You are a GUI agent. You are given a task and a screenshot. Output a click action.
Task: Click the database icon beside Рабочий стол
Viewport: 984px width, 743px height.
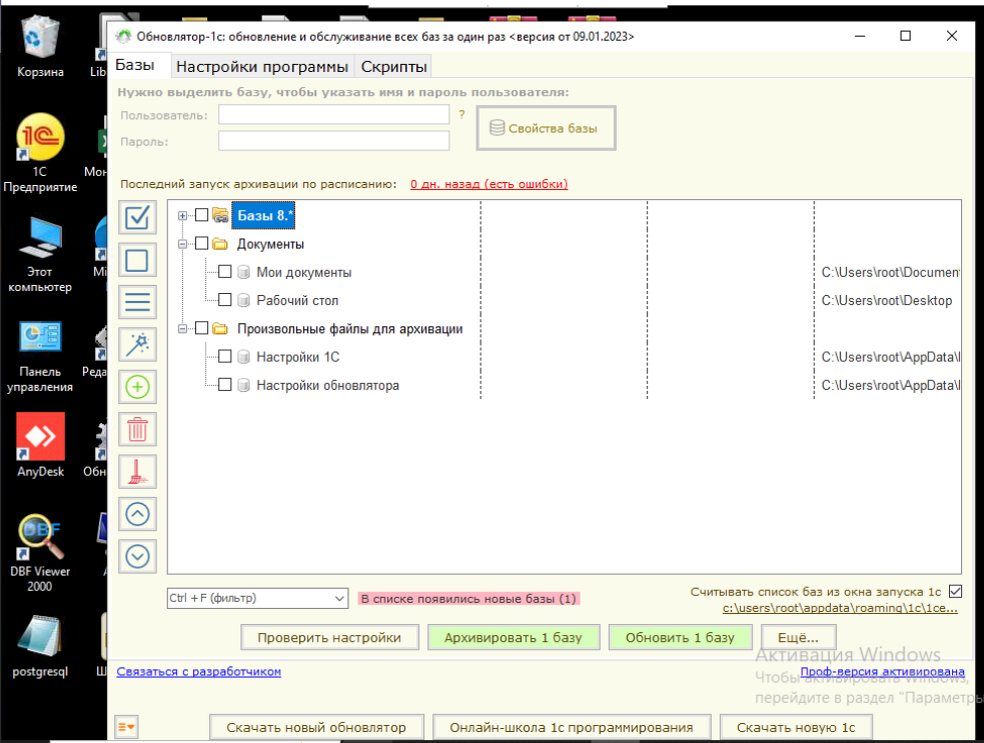point(244,301)
